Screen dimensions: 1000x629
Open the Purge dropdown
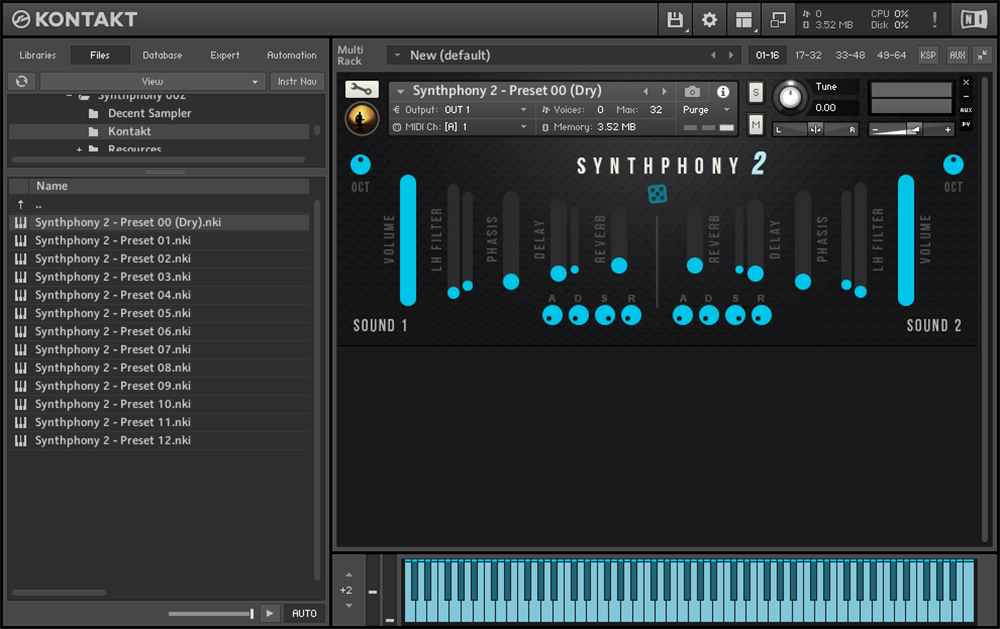[x=705, y=110]
